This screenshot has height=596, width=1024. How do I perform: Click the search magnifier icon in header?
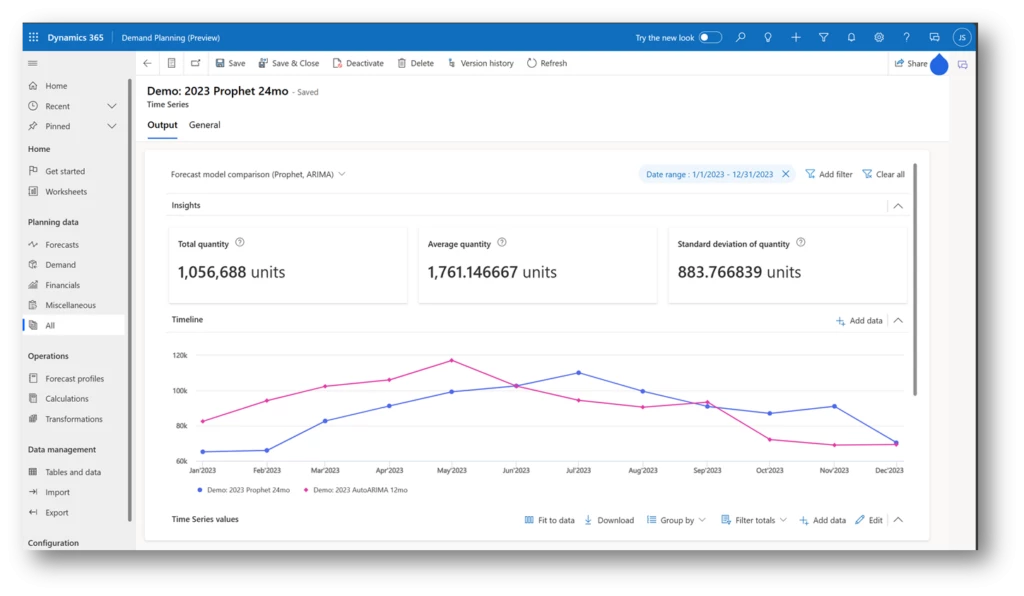click(x=741, y=38)
